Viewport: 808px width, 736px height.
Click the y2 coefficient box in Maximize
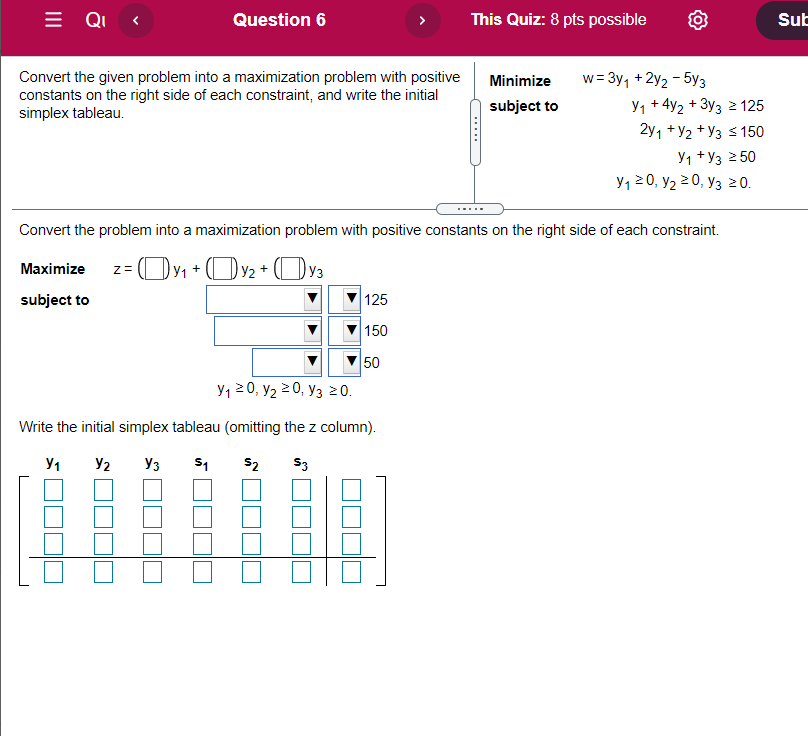tap(223, 269)
